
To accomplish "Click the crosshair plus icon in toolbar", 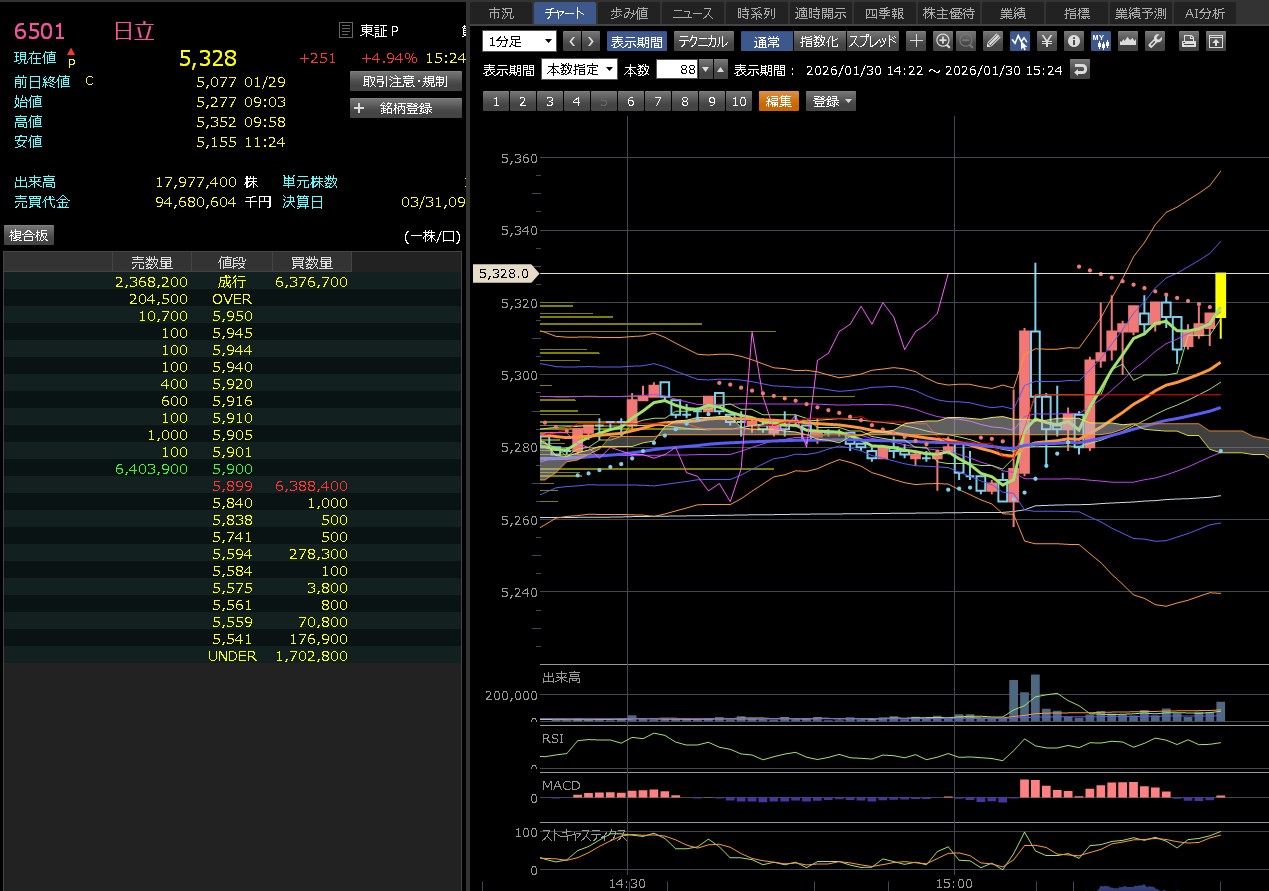I will 916,41.
